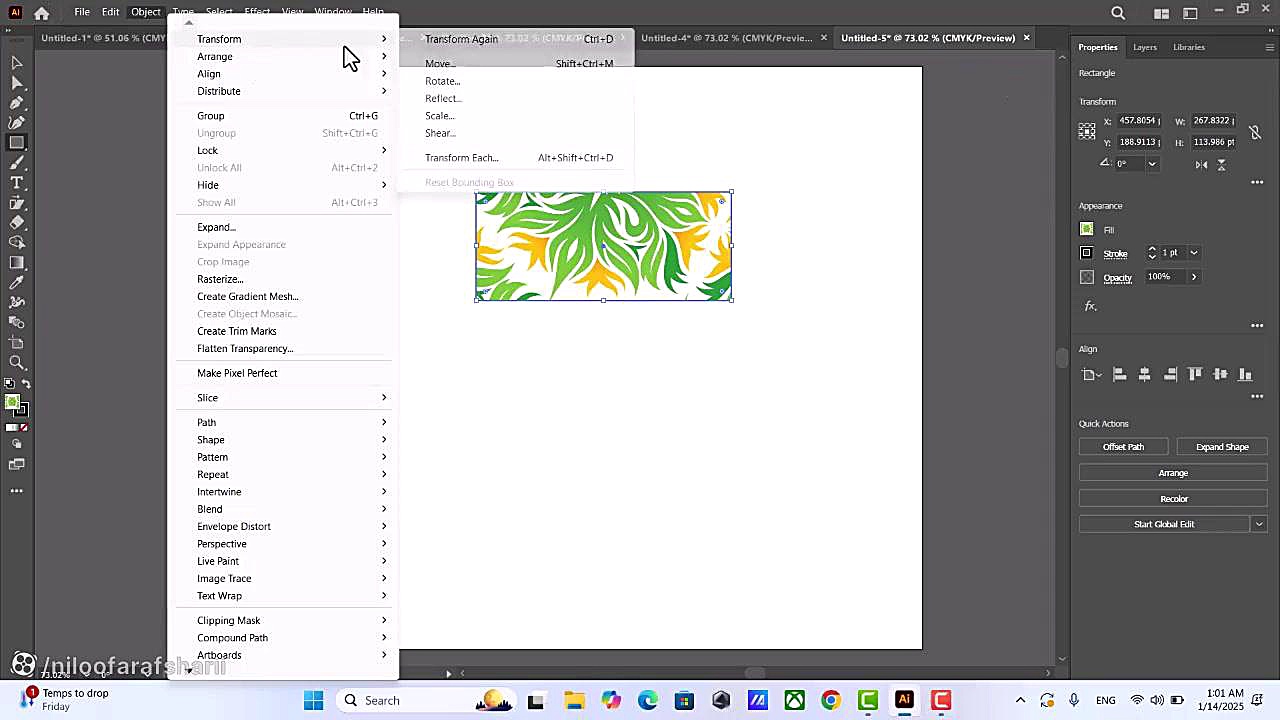Screen dimensions: 1280x720
Task: Expand the opacity slider arrow
Action: pos(1193,277)
